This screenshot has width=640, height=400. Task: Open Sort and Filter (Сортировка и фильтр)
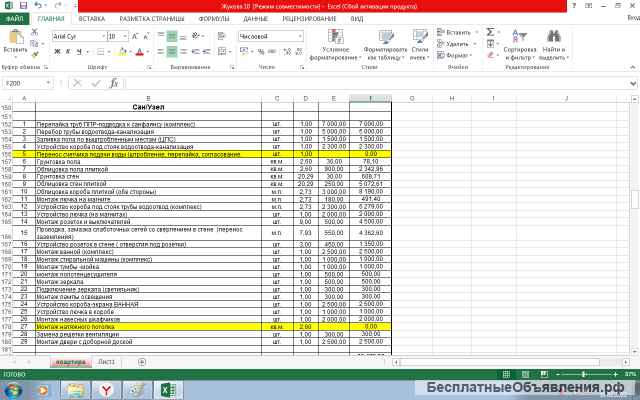pyautogui.click(x=520, y=42)
